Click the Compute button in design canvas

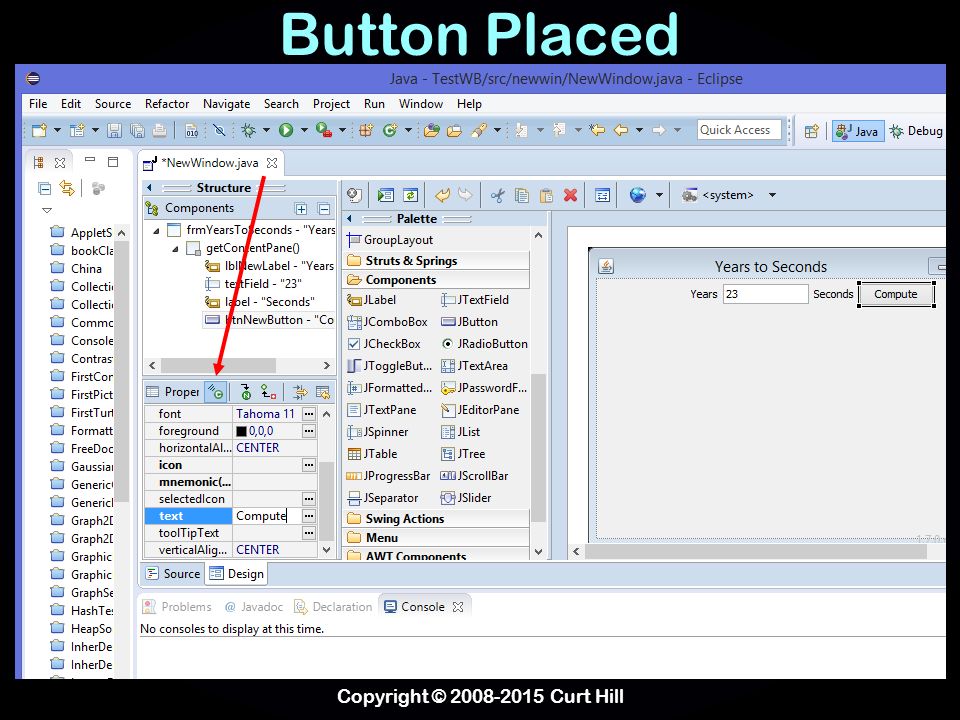(x=896, y=294)
